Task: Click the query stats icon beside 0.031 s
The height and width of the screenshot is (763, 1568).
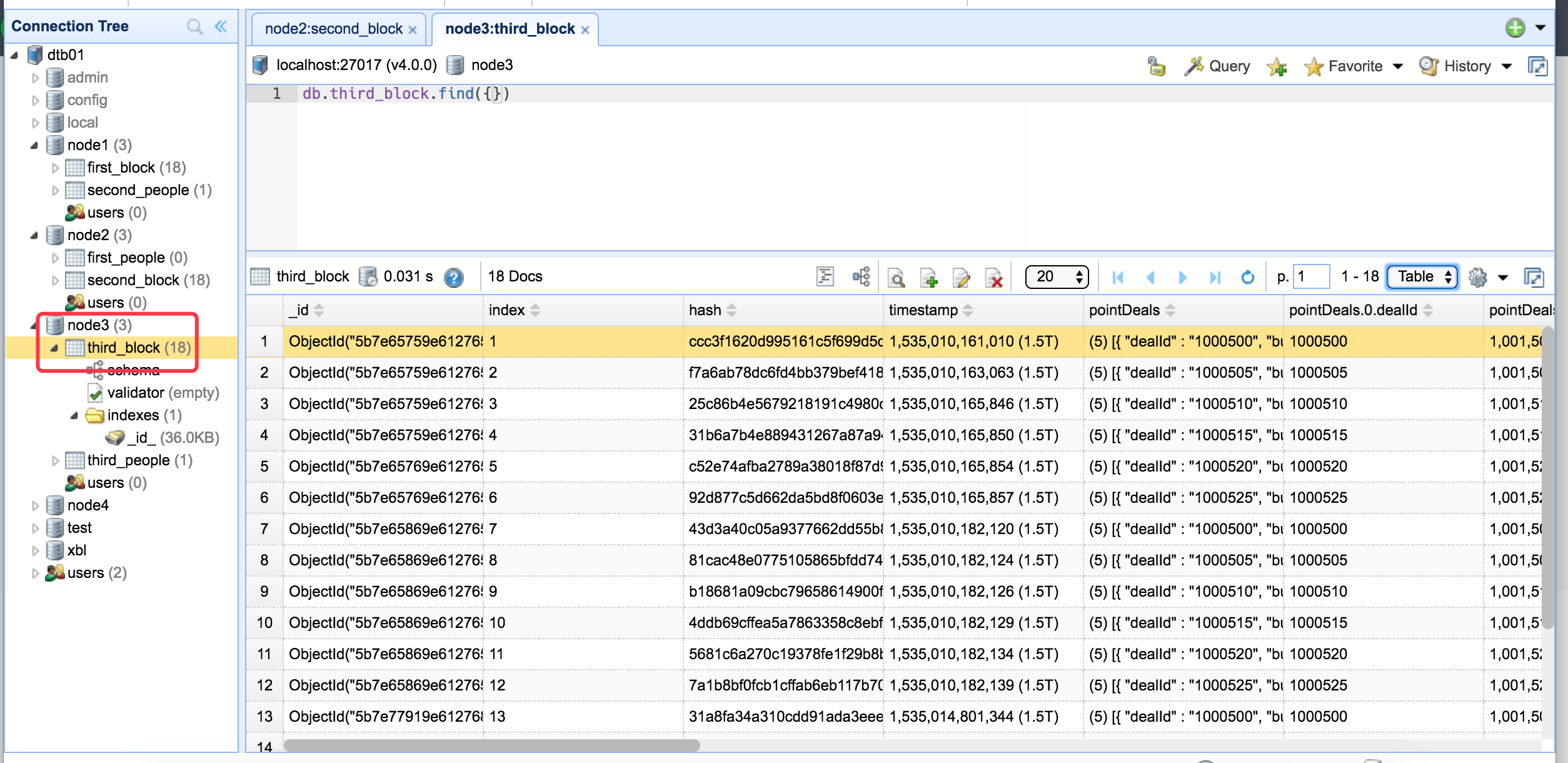Action: click(x=368, y=276)
